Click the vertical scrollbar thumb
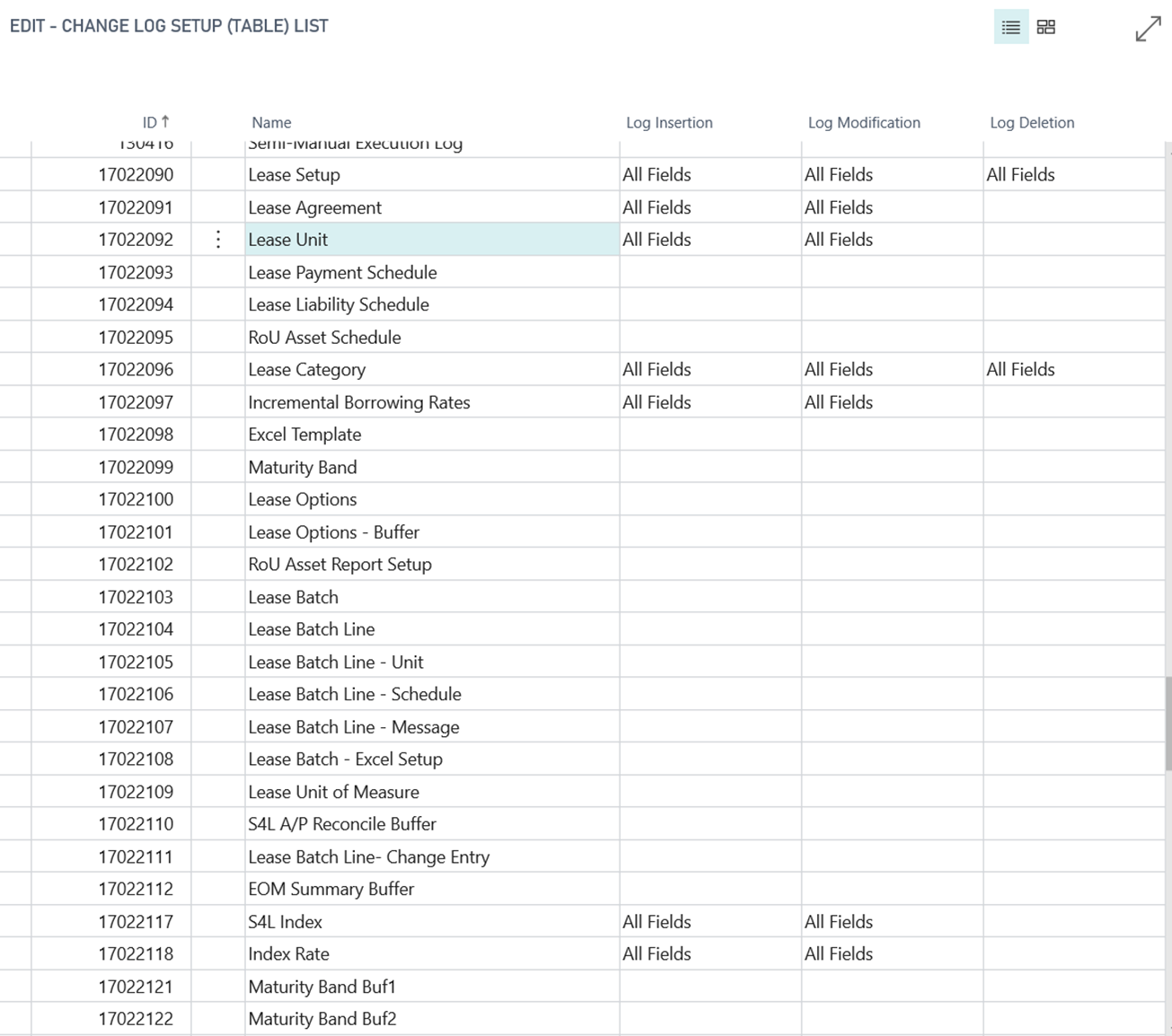The height and width of the screenshot is (1036, 1172). [1168, 724]
